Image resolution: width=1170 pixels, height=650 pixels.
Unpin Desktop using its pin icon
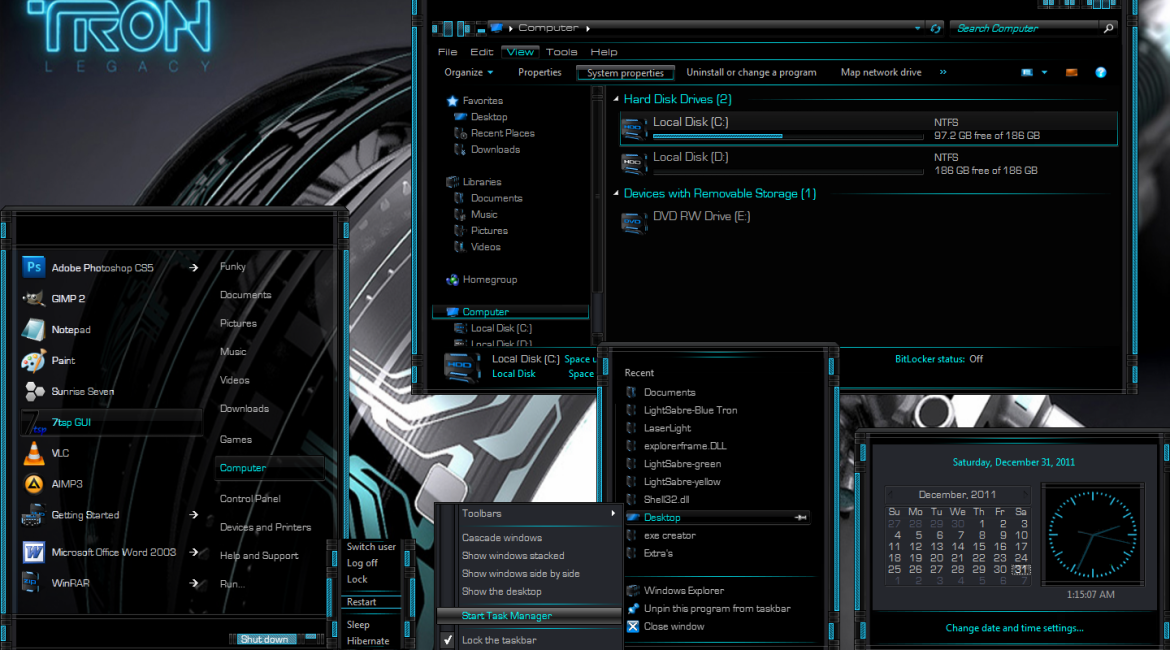click(x=801, y=518)
